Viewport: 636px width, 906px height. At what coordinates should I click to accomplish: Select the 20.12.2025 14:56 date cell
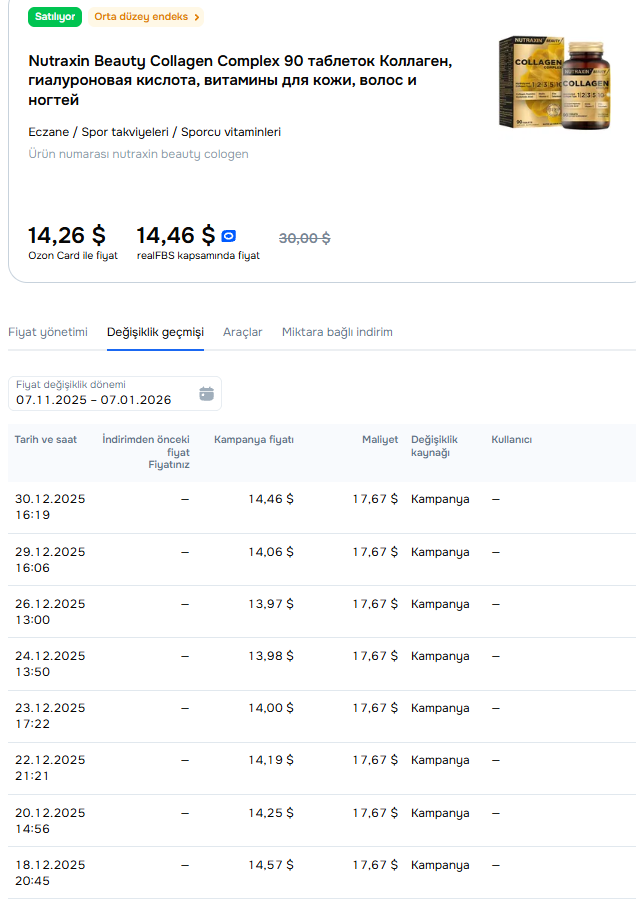[x=50, y=821]
